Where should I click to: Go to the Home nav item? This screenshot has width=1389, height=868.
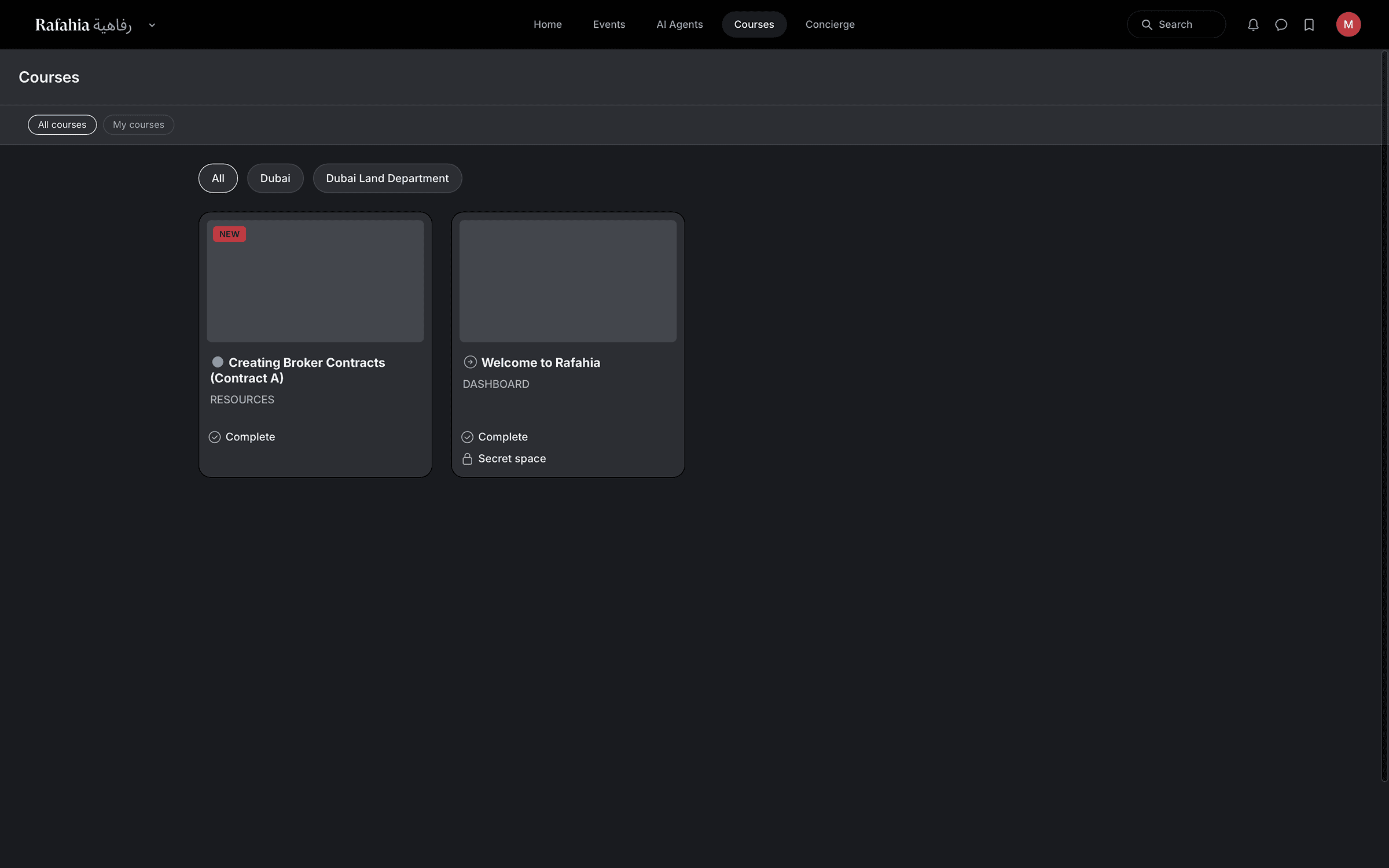547,24
